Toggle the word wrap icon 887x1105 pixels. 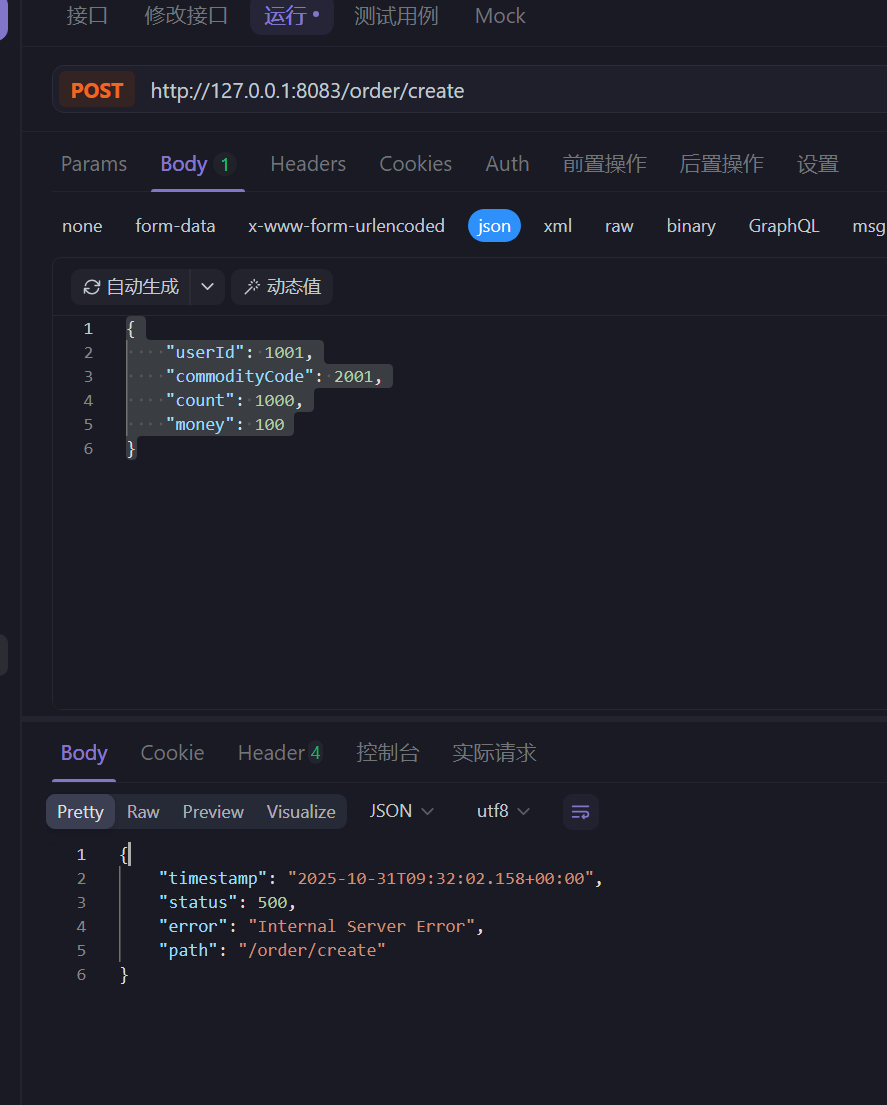pyautogui.click(x=581, y=812)
